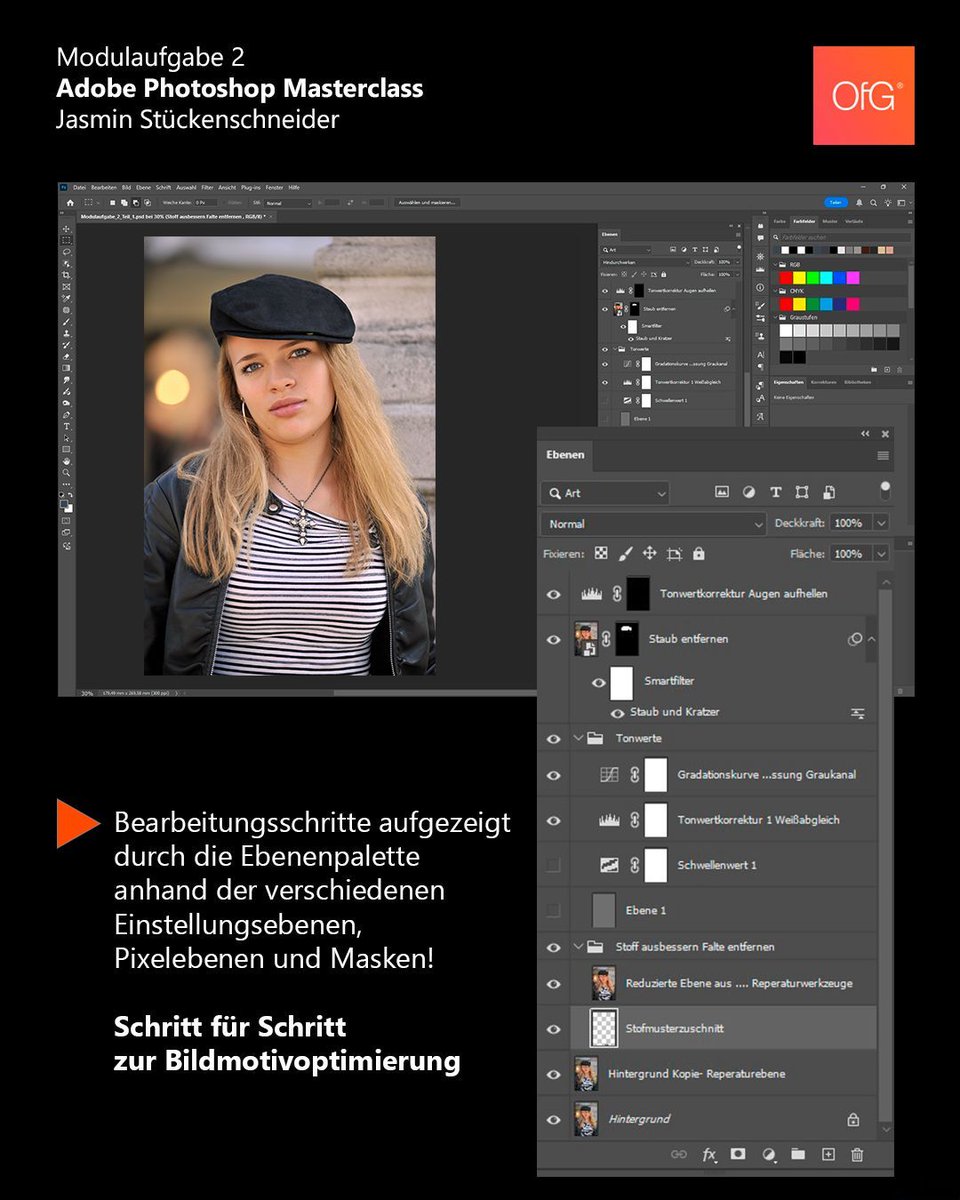This screenshot has width=960, height=1200.
Task: Show enlarged Schwellenwert 1 layer visibility box
Action: (x=553, y=865)
